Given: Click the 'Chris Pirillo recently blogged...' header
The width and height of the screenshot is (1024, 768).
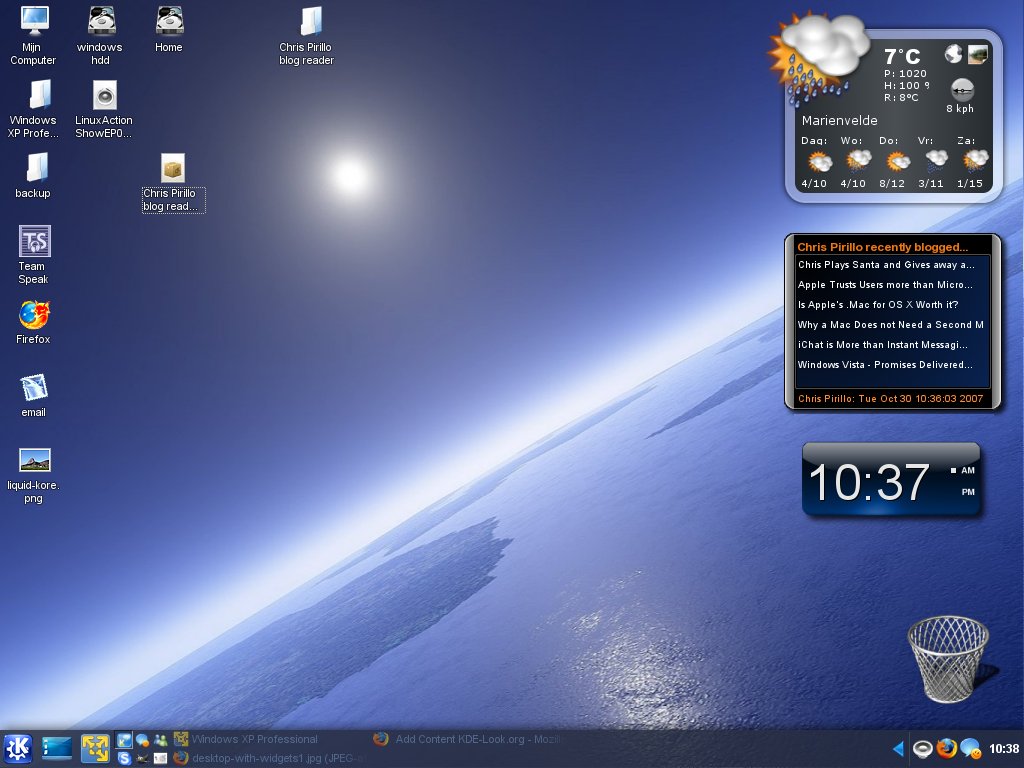Looking at the screenshot, I should (x=882, y=247).
